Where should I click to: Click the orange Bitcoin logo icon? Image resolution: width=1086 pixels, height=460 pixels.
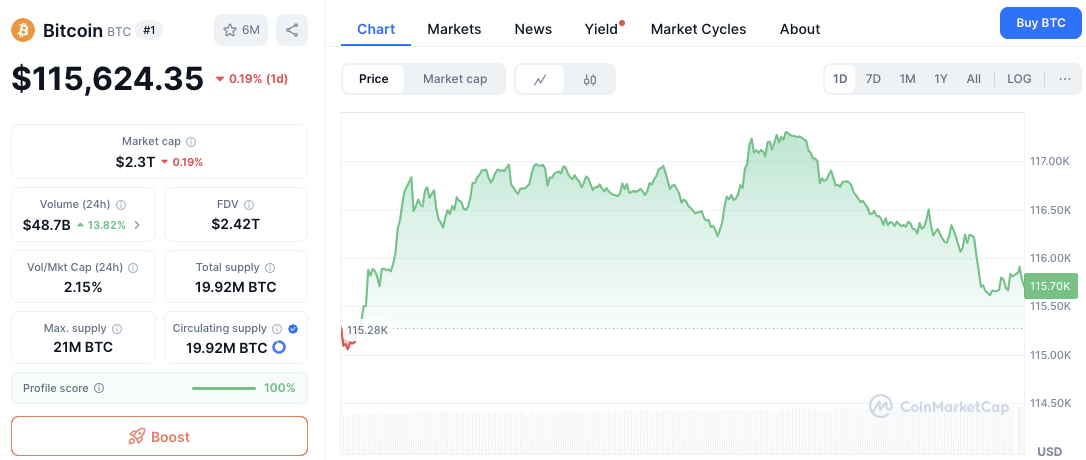pyautogui.click(x=23, y=30)
